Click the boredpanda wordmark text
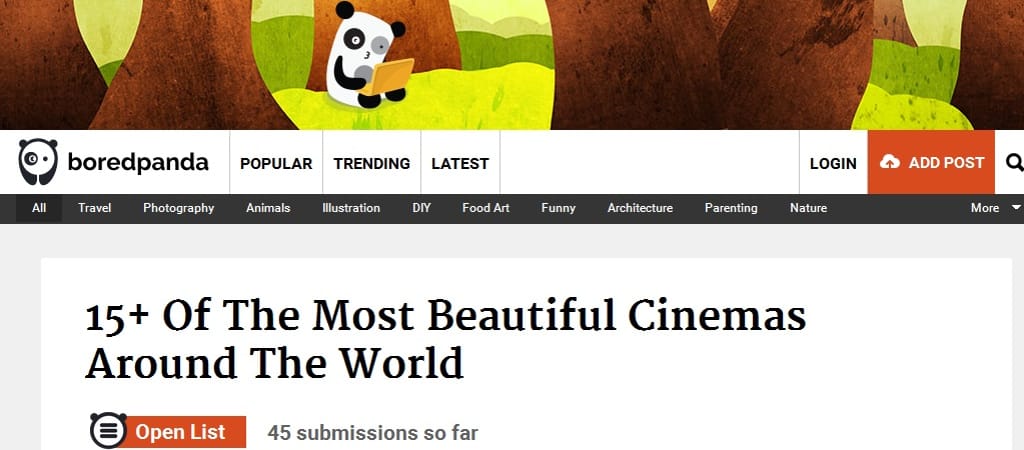The width and height of the screenshot is (1024, 450). click(138, 163)
